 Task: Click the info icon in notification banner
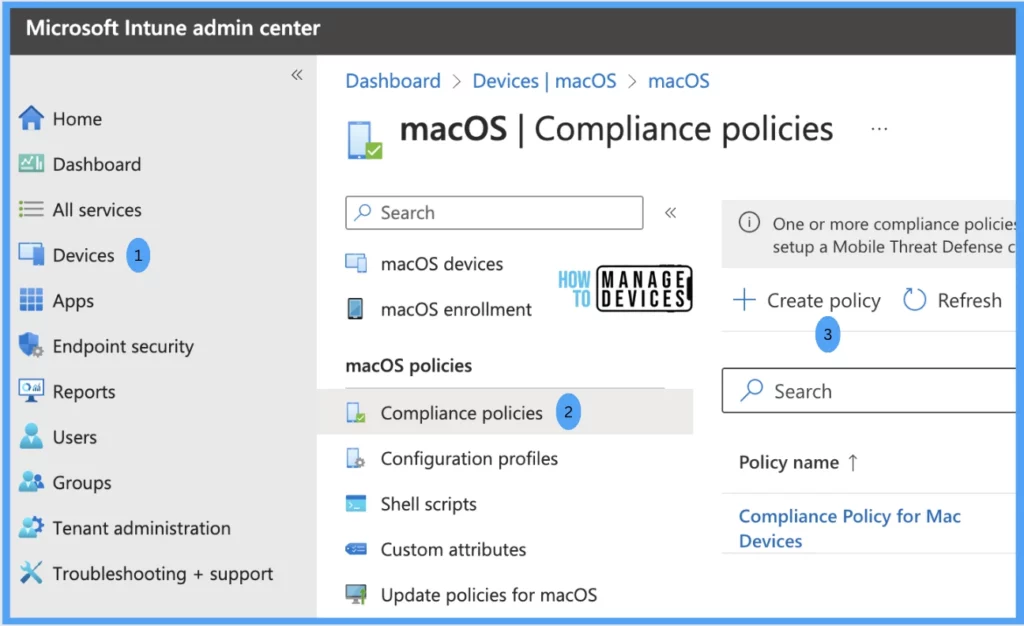pyautogui.click(x=749, y=223)
